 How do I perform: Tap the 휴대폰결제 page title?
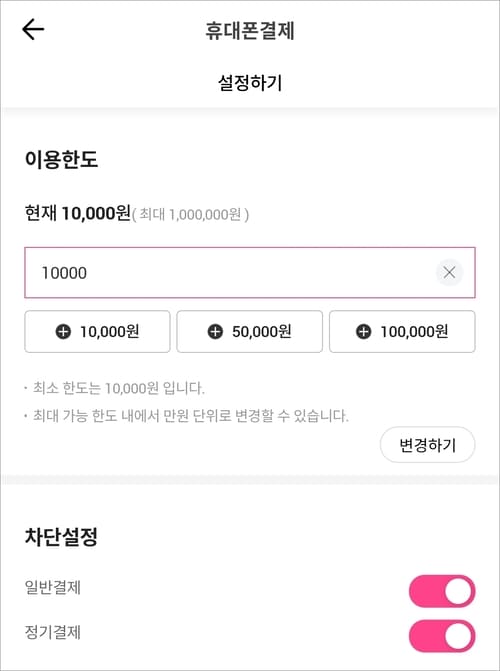(250, 31)
